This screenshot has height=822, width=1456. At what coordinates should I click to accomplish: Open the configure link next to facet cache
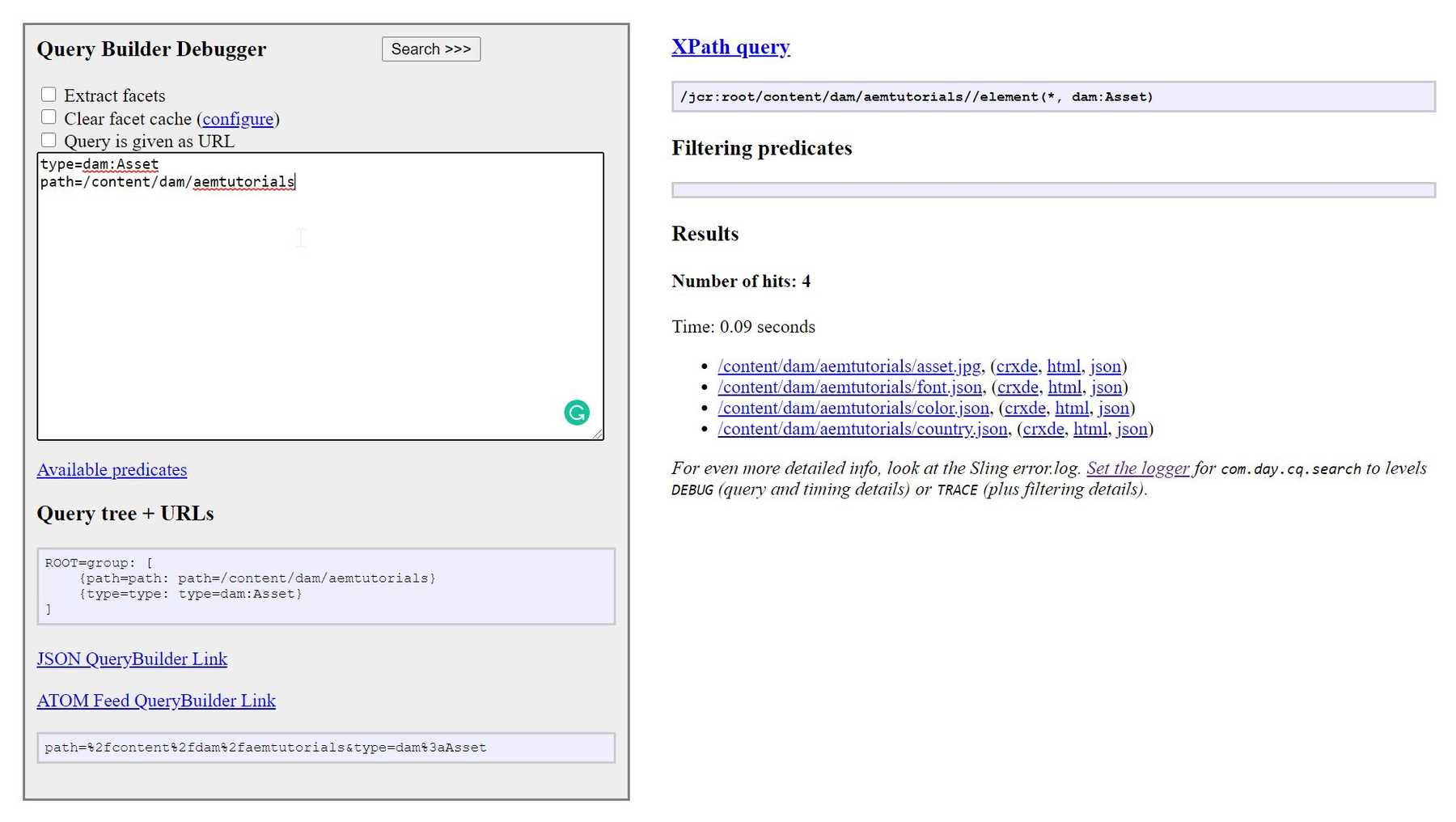238,119
